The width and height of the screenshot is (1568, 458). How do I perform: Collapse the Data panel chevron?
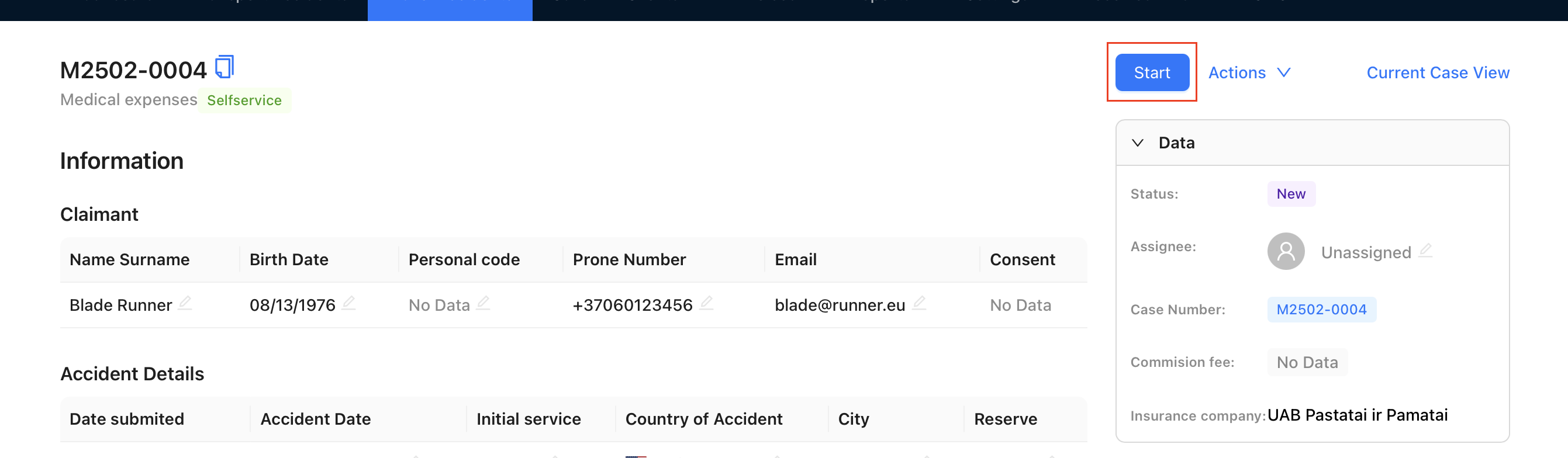pyautogui.click(x=1137, y=143)
